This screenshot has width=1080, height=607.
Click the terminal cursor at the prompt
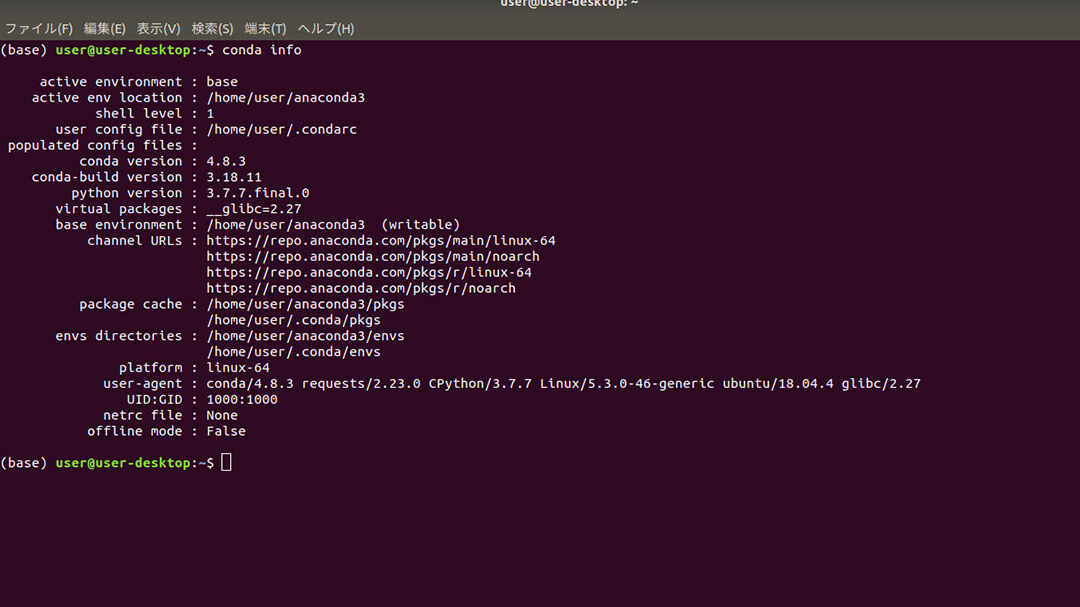pos(227,462)
